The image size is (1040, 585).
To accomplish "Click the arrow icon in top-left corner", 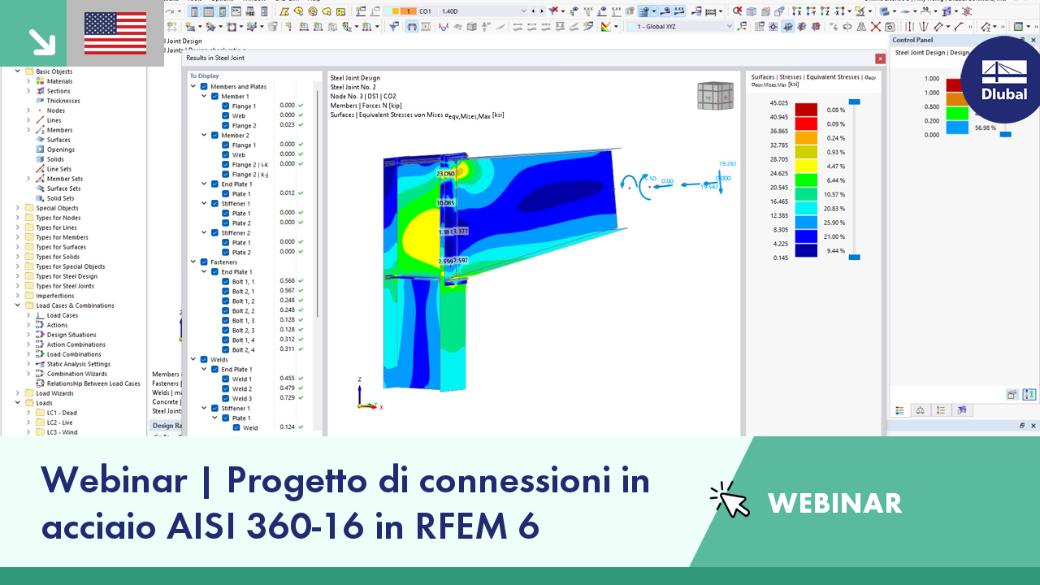I will (x=41, y=41).
